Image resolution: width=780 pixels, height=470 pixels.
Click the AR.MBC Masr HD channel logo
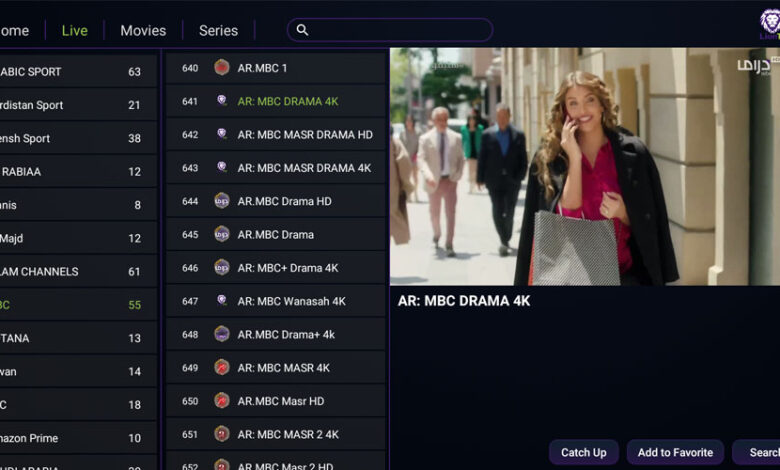coord(222,401)
